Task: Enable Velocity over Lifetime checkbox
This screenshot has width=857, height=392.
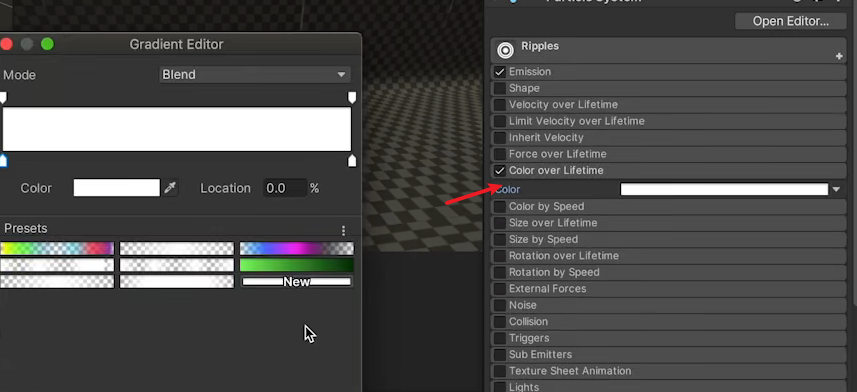Action: [x=500, y=104]
